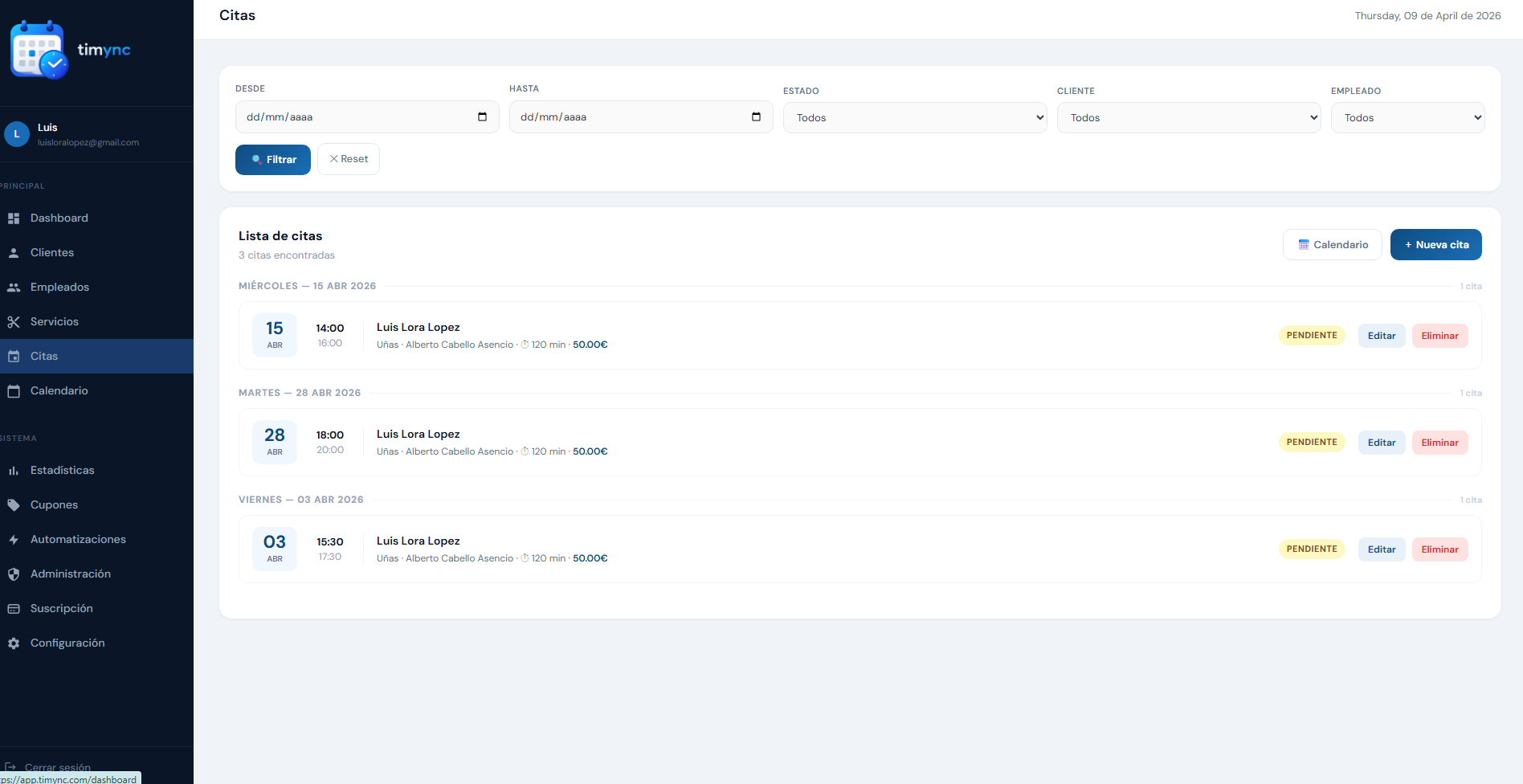Open Clientes in the sidebar menu
Screen dimensions: 1523x784
tap(52, 253)
